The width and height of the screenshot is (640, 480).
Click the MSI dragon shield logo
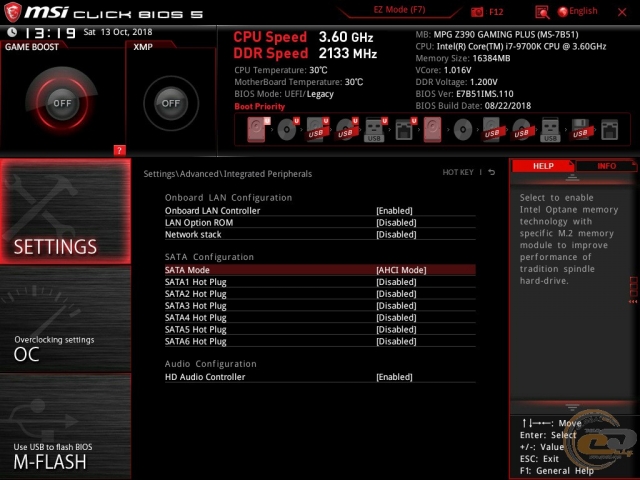pos(12,12)
